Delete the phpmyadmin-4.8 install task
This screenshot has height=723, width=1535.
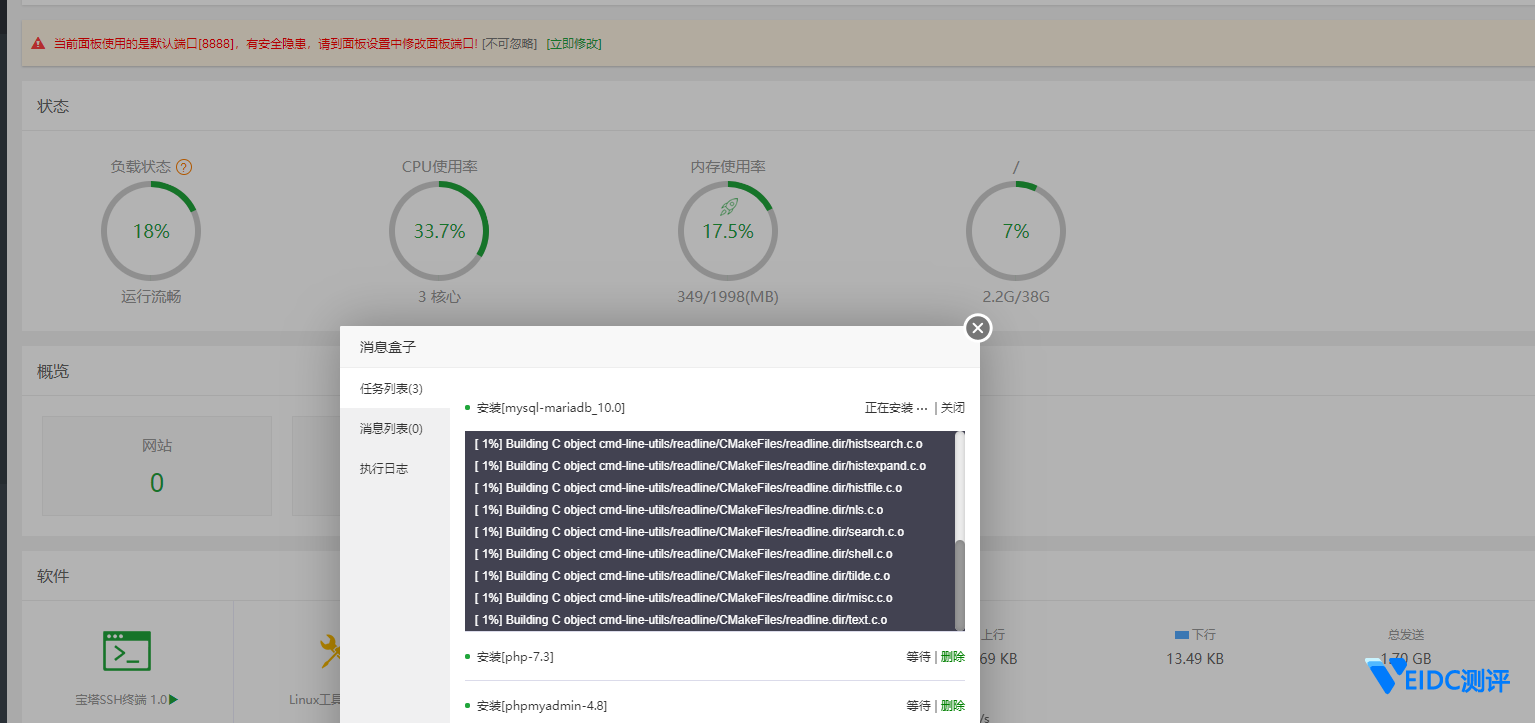(x=953, y=706)
